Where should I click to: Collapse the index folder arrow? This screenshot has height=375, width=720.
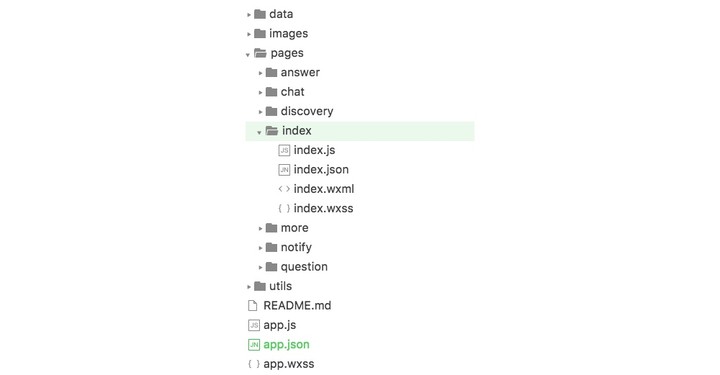pyautogui.click(x=259, y=132)
